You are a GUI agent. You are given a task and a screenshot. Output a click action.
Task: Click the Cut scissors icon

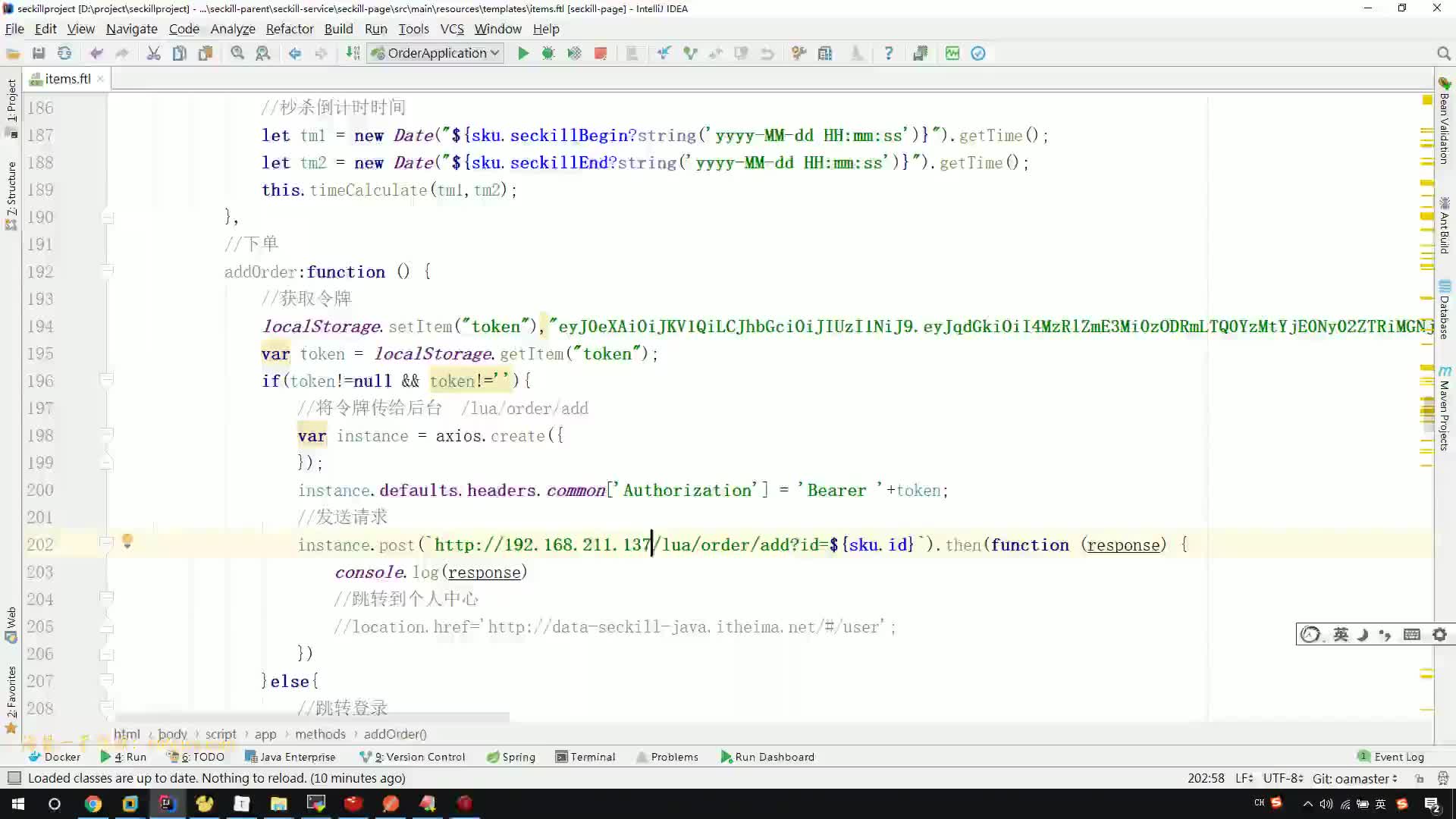[153, 54]
